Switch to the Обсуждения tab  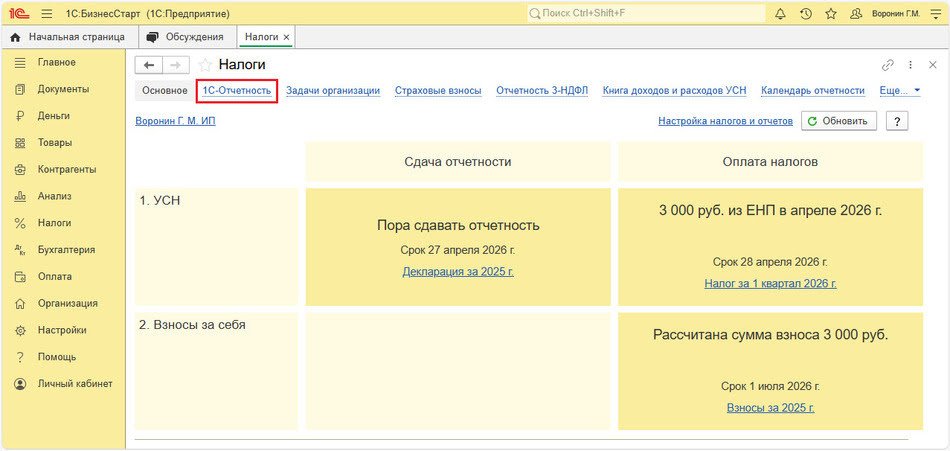[187, 37]
